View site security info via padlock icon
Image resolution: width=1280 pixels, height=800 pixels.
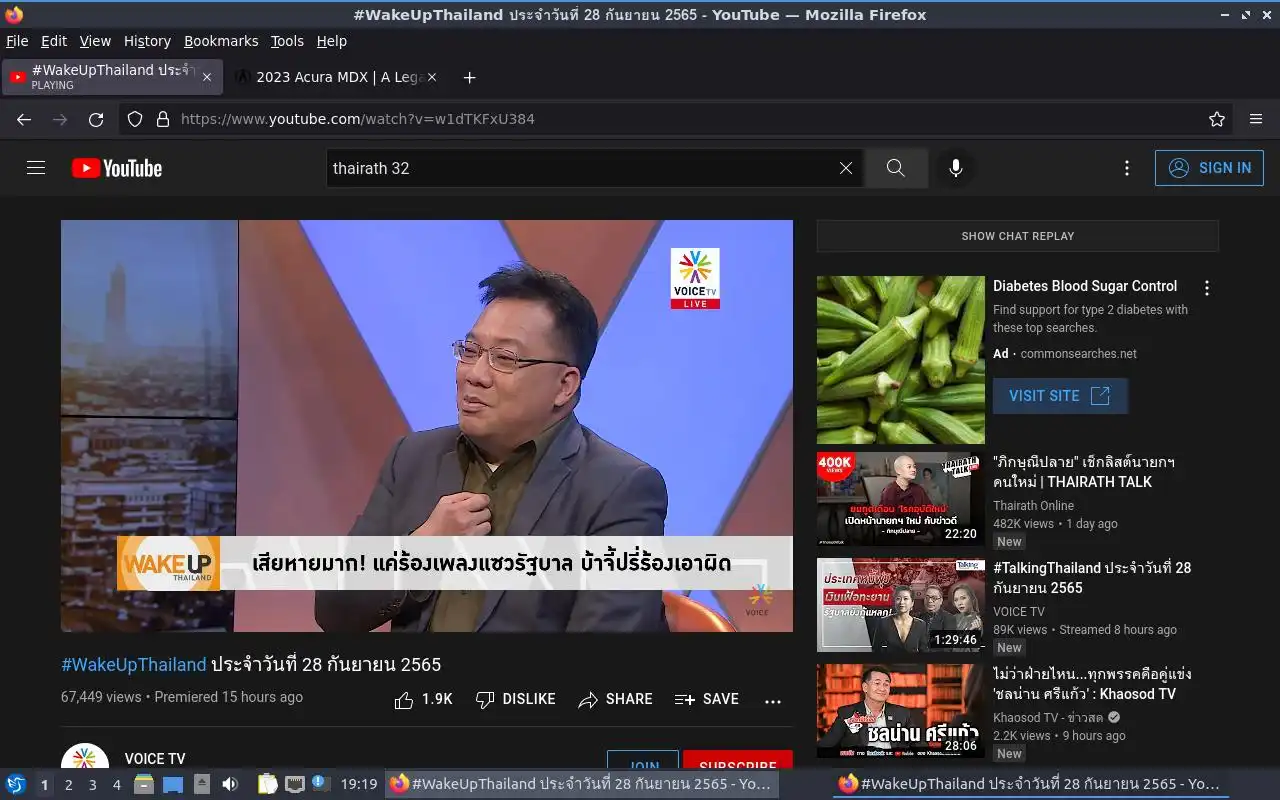pyautogui.click(x=163, y=119)
